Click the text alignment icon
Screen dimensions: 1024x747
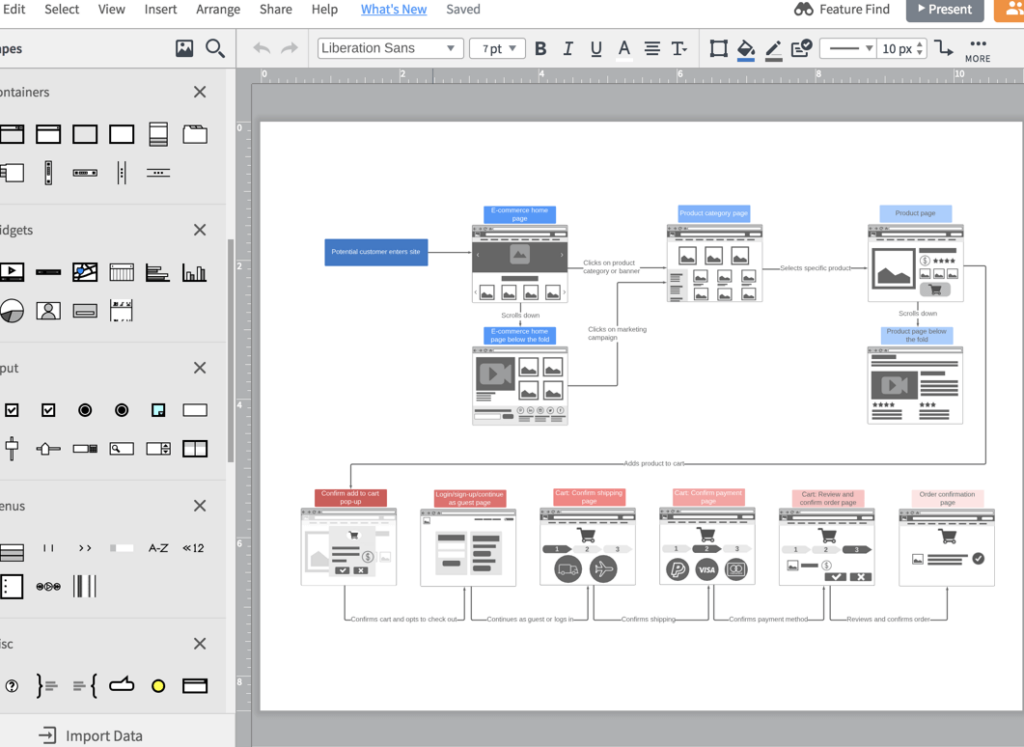coord(652,48)
